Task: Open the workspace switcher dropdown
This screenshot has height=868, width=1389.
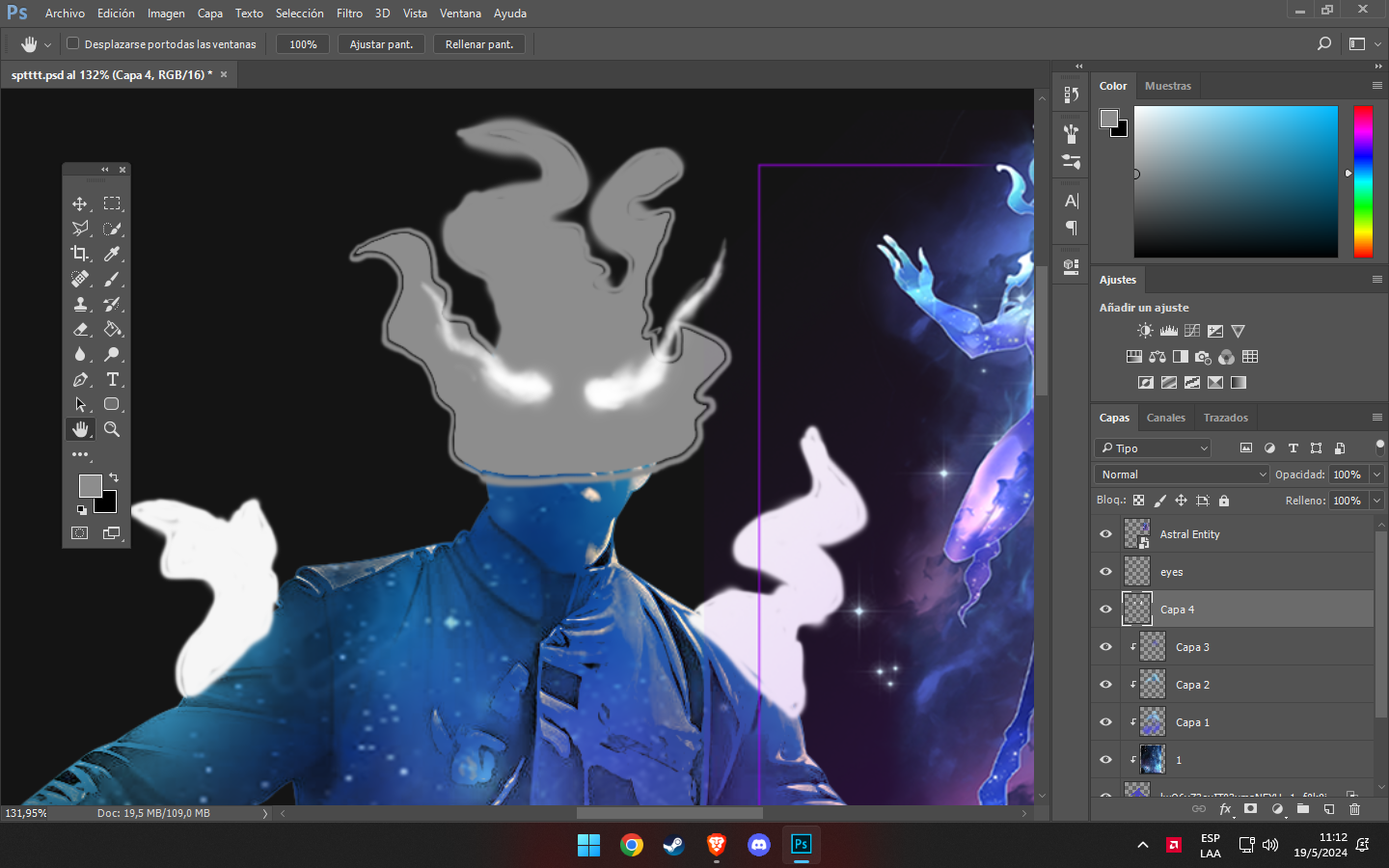Action: pos(1364,43)
